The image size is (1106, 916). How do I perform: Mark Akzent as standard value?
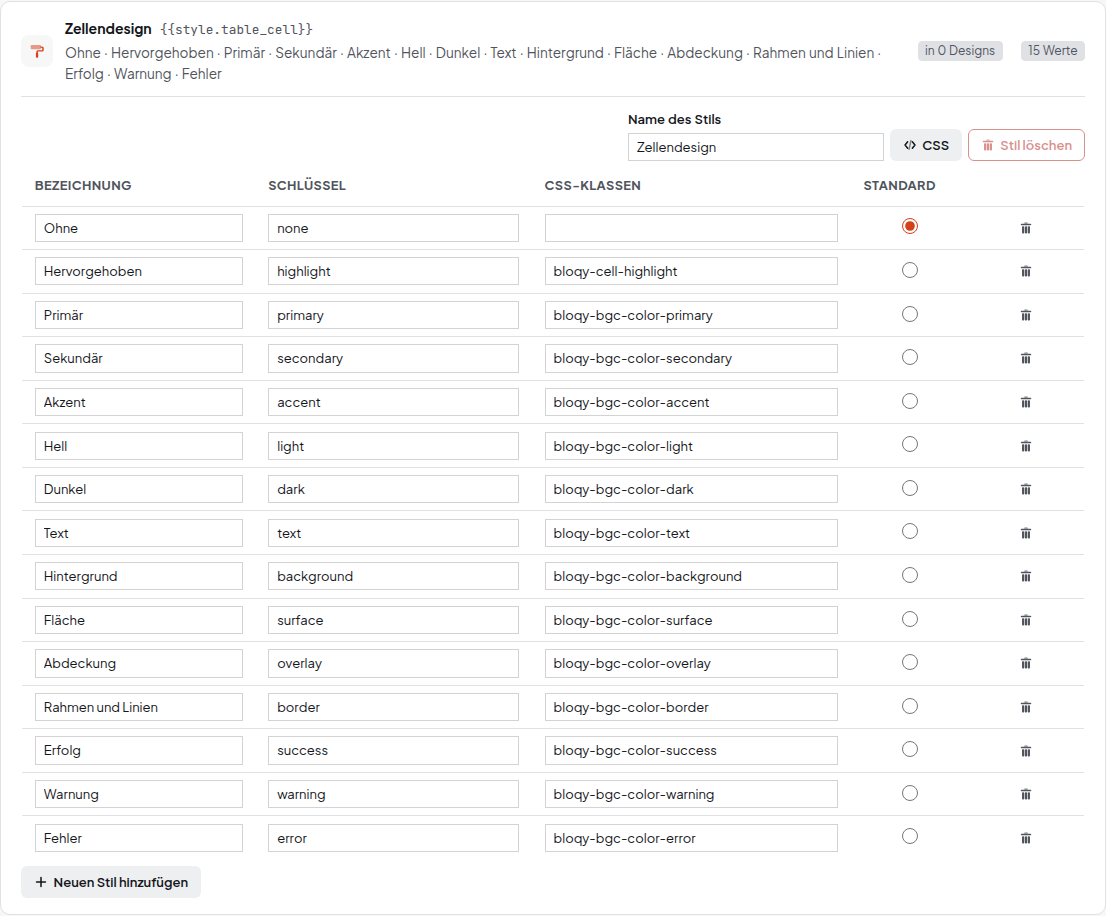[x=910, y=401]
